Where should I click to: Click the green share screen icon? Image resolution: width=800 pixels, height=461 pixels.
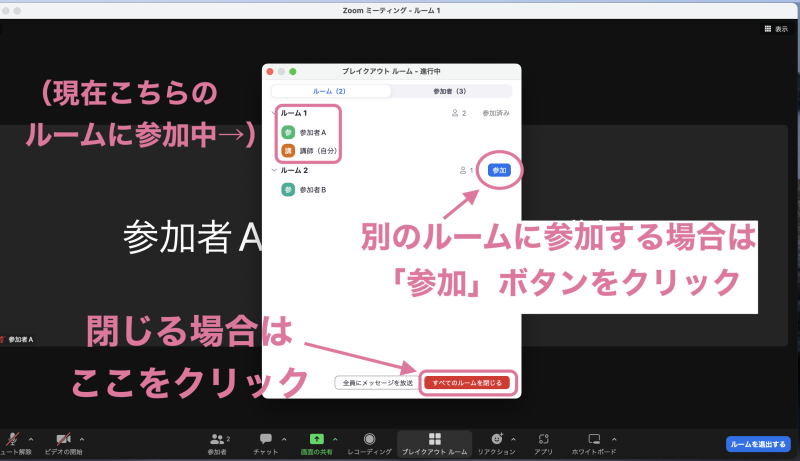pyautogui.click(x=316, y=439)
